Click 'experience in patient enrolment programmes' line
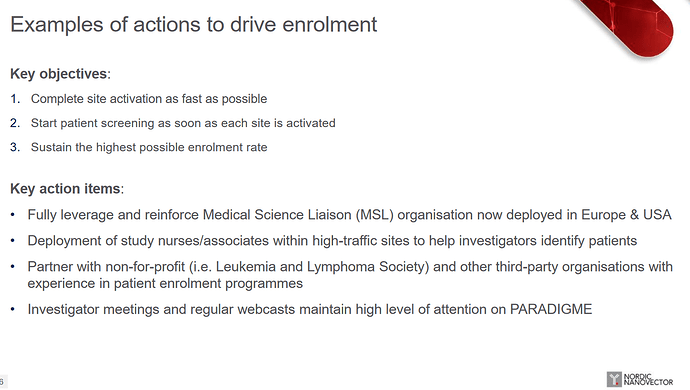The height and width of the screenshot is (390, 690). (x=165, y=283)
